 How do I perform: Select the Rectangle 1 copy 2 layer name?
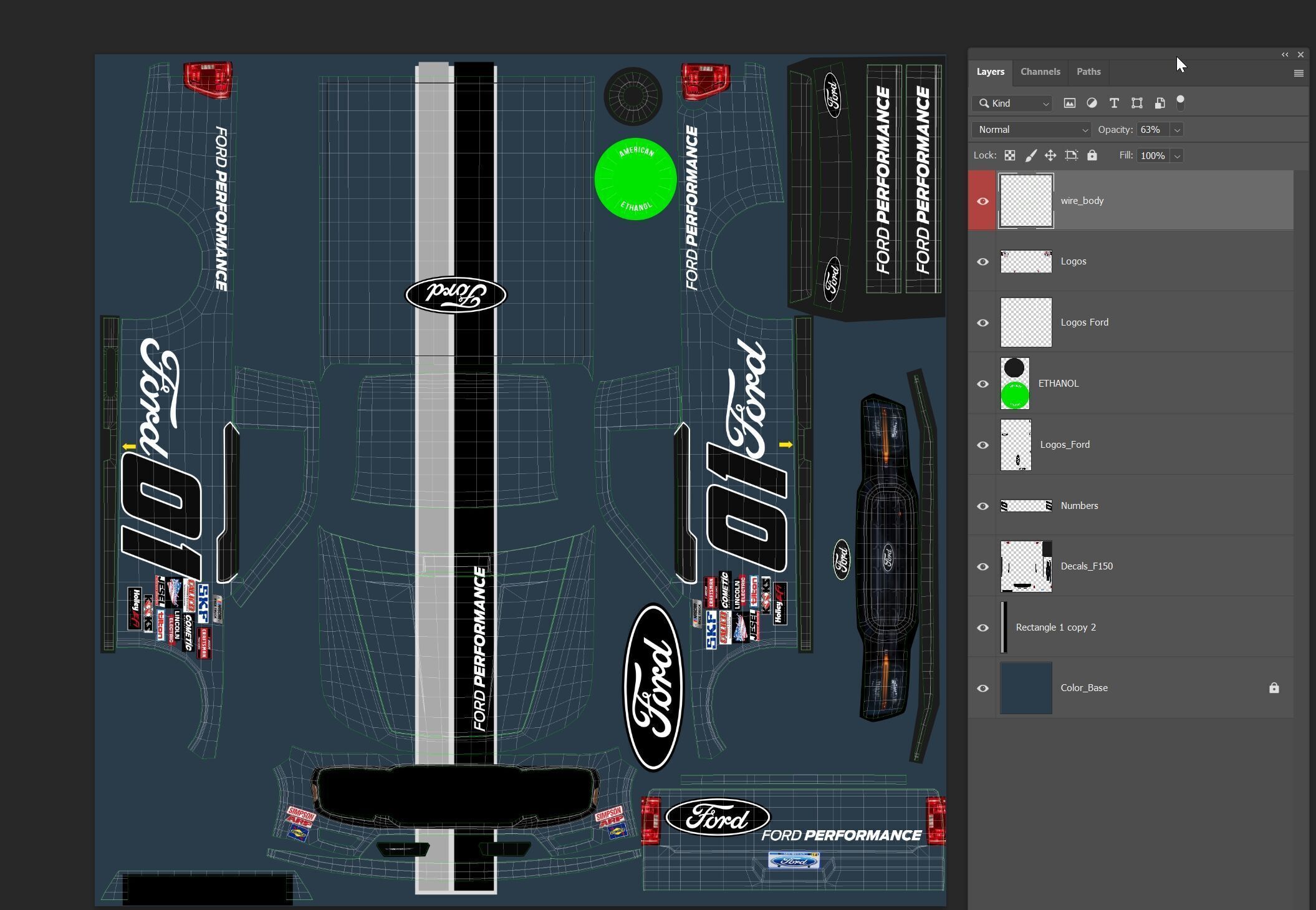tap(1055, 627)
